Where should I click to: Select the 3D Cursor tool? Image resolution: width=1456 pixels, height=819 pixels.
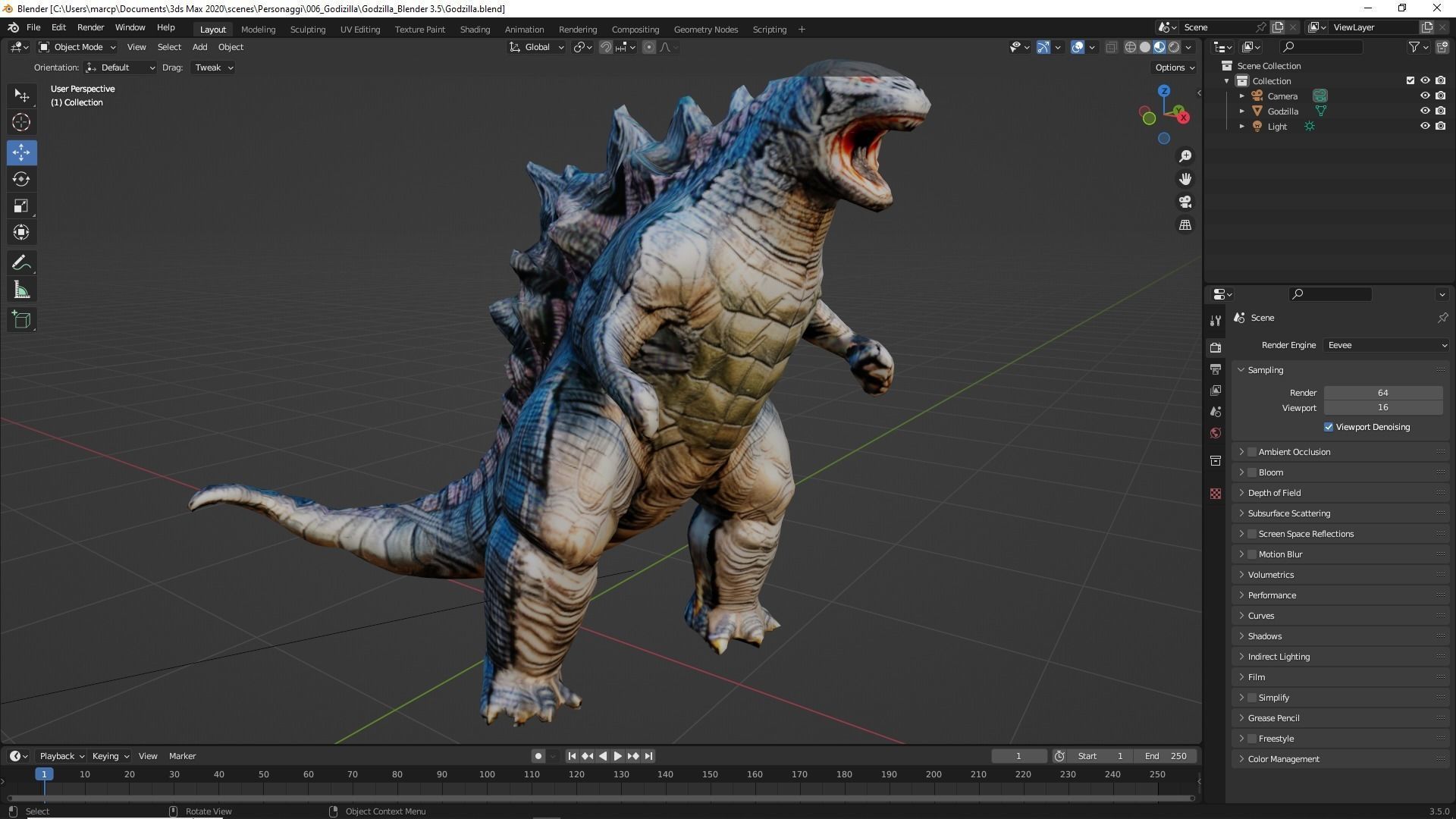click(x=21, y=122)
